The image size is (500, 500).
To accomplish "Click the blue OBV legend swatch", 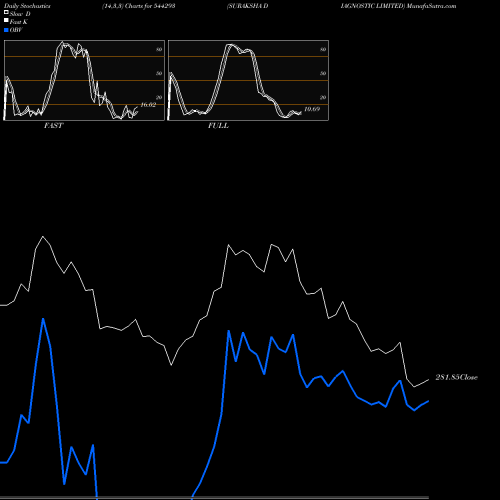I will 6,30.
